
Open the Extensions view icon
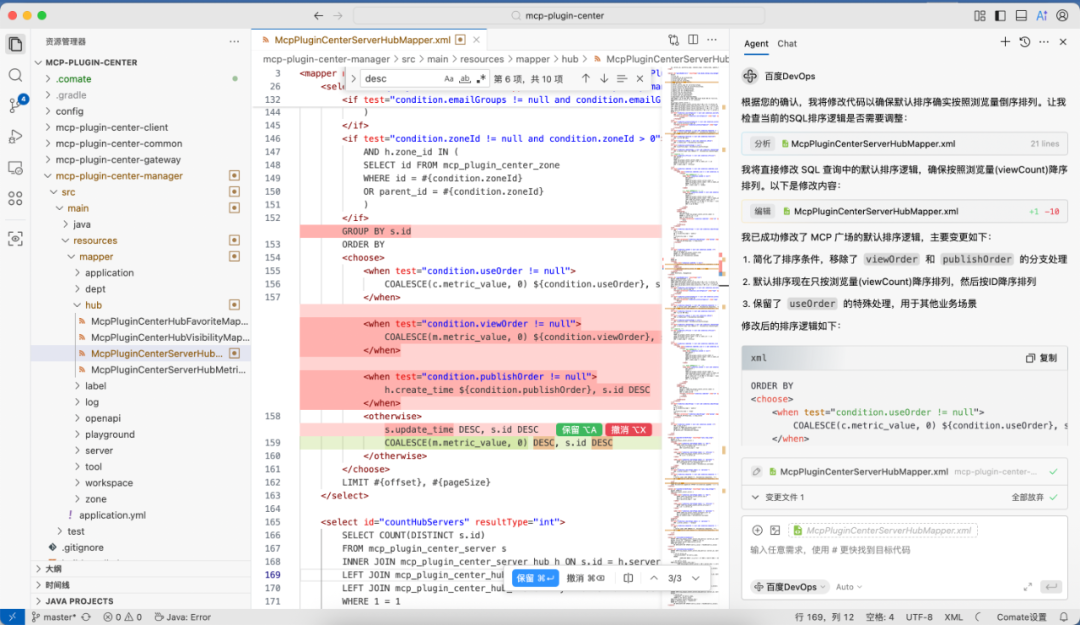click(x=15, y=199)
